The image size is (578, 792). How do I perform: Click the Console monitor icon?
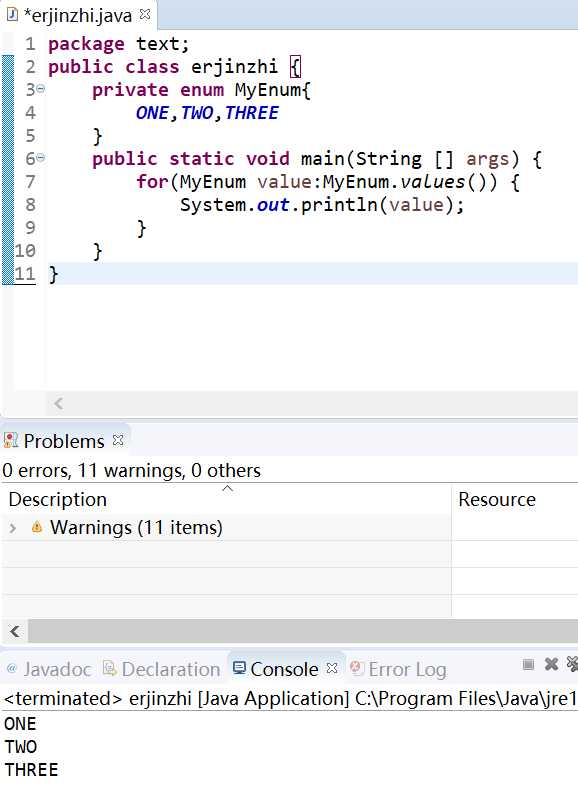click(x=239, y=668)
